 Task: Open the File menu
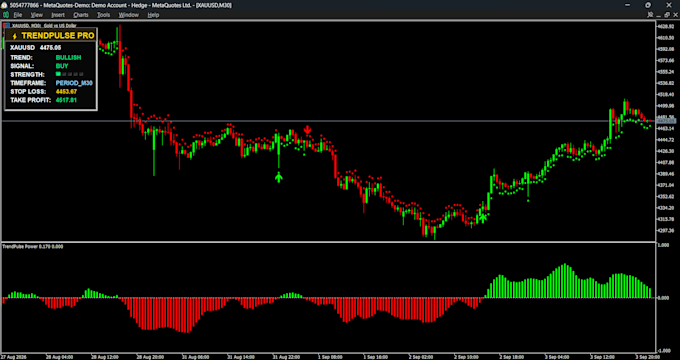tap(18, 15)
